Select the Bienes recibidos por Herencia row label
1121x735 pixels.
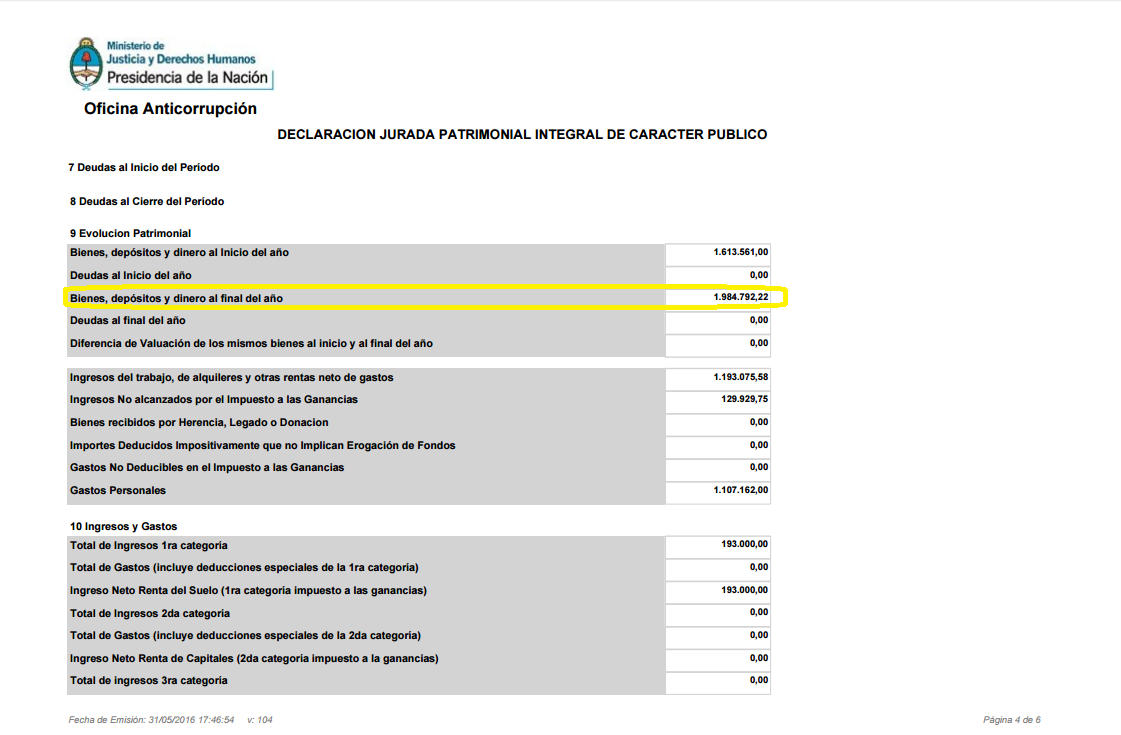pyautogui.click(x=199, y=422)
